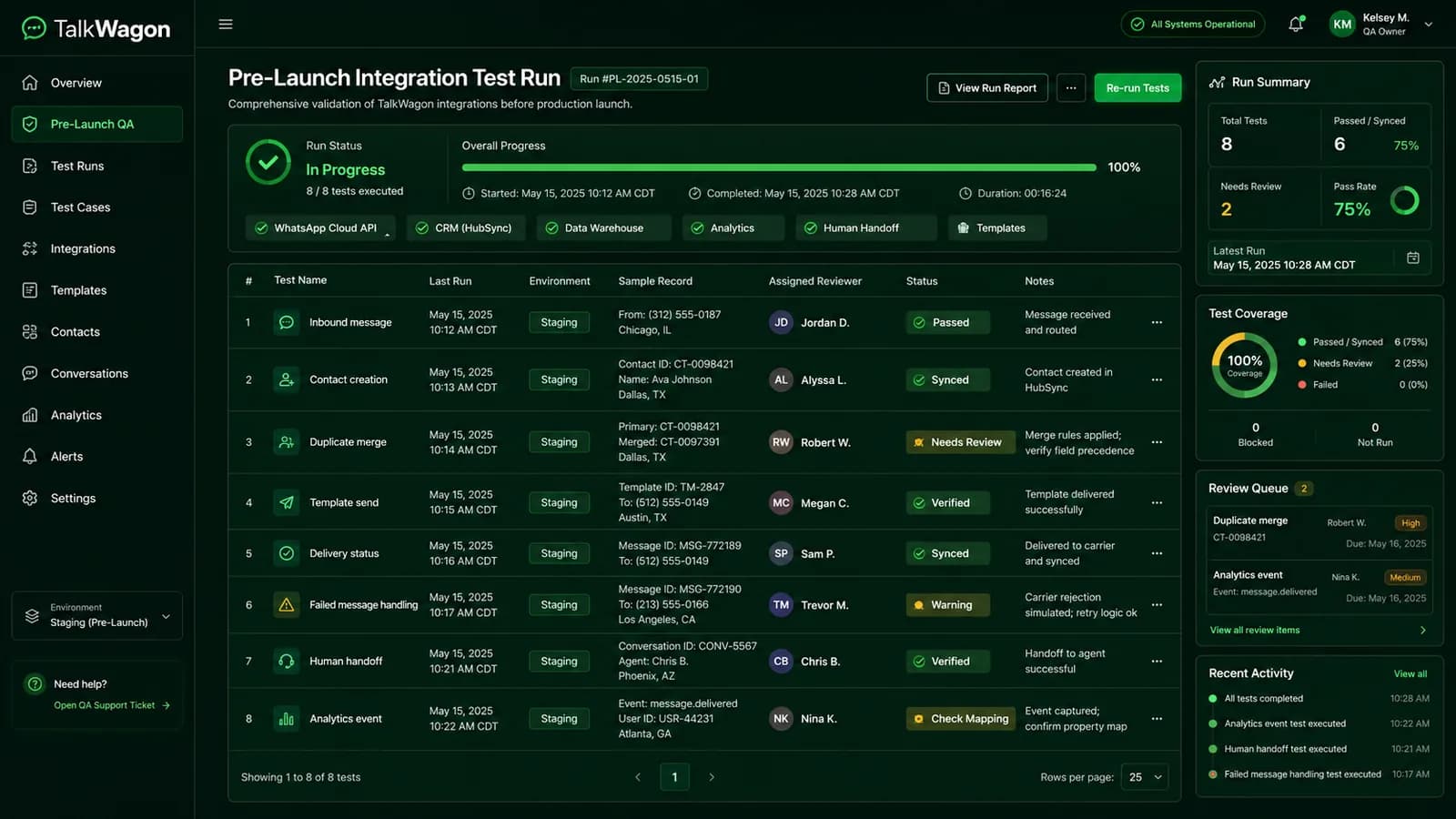Select Pre-Launch QA in sidebar
Screen dimensions: 1456x819
97,125
